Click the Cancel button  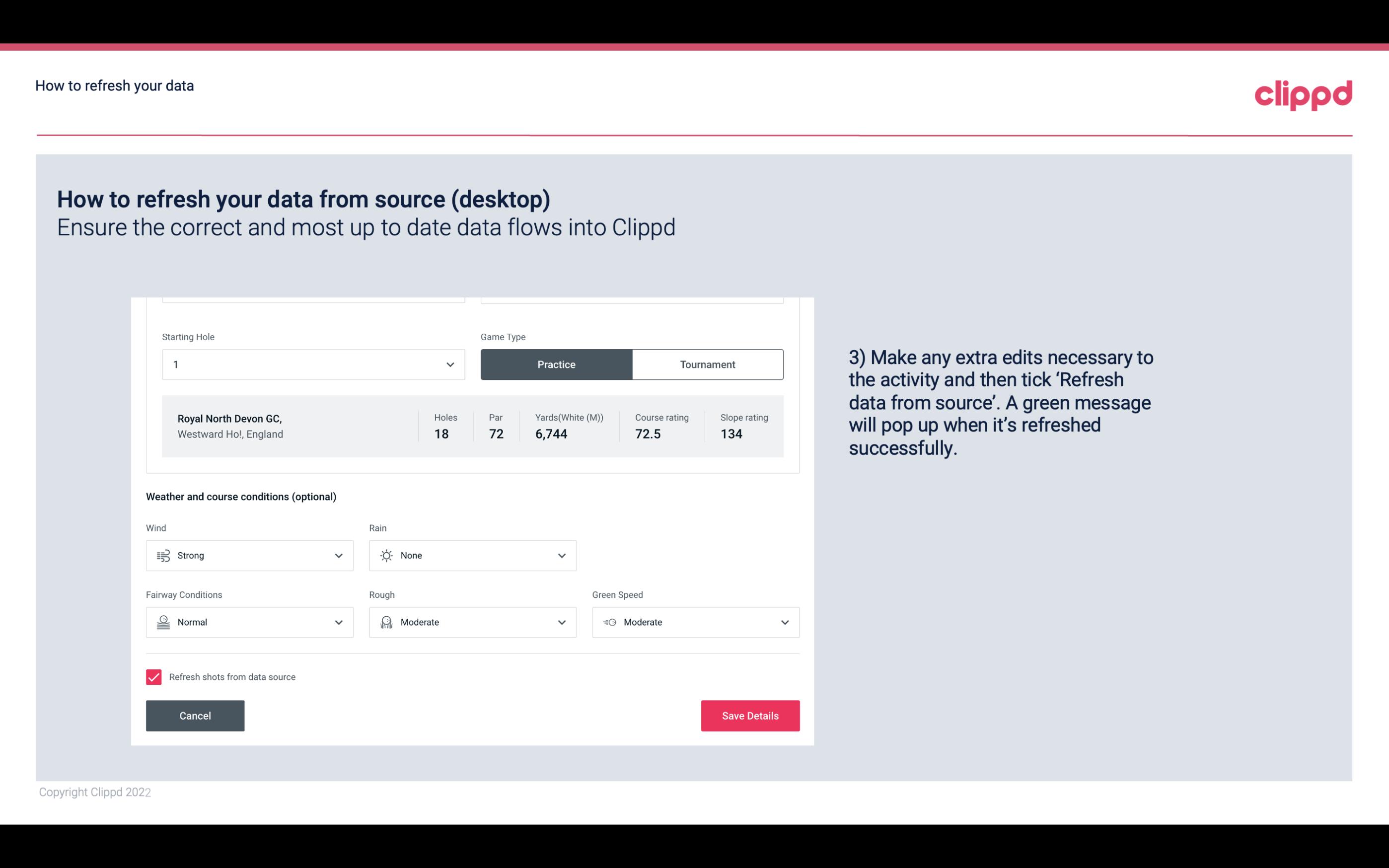[x=195, y=715]
